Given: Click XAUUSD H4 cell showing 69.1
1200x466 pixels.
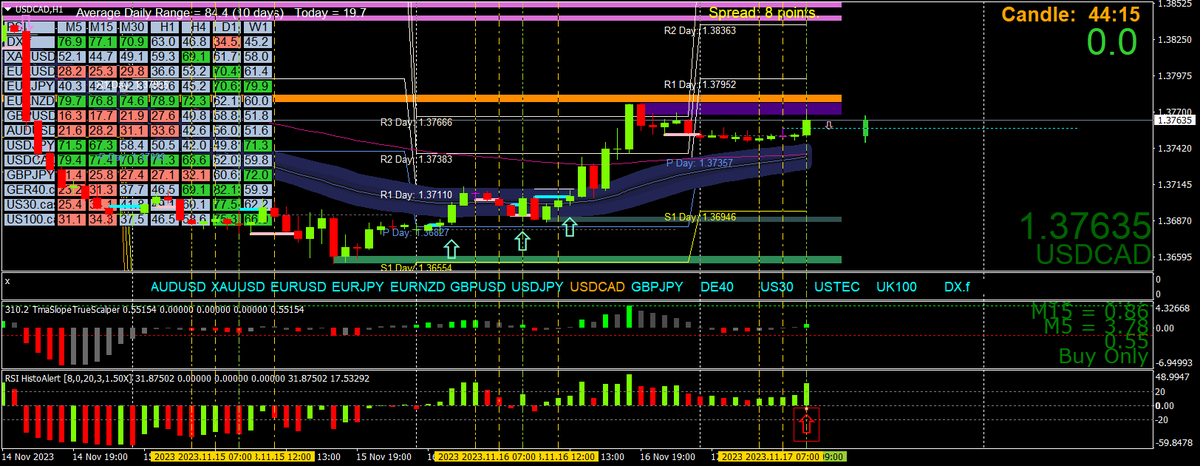Looking at the screenshot, I should click(194, 56).
